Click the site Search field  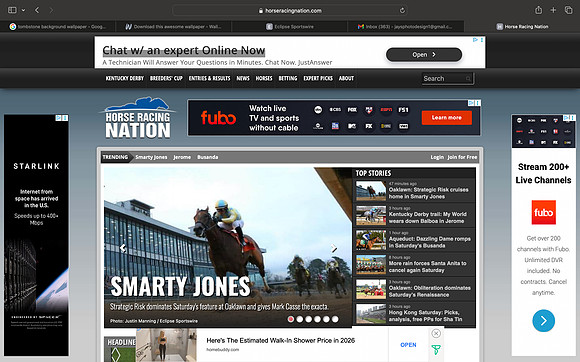pyautogui.click(x=448, y=78)
